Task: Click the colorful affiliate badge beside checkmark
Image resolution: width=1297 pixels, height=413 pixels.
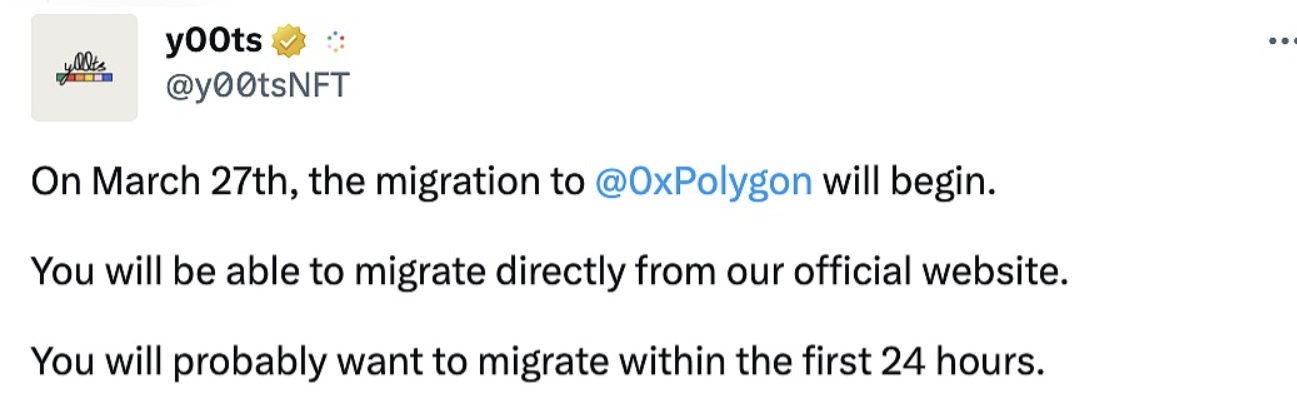Action: (x=335, y=42)
